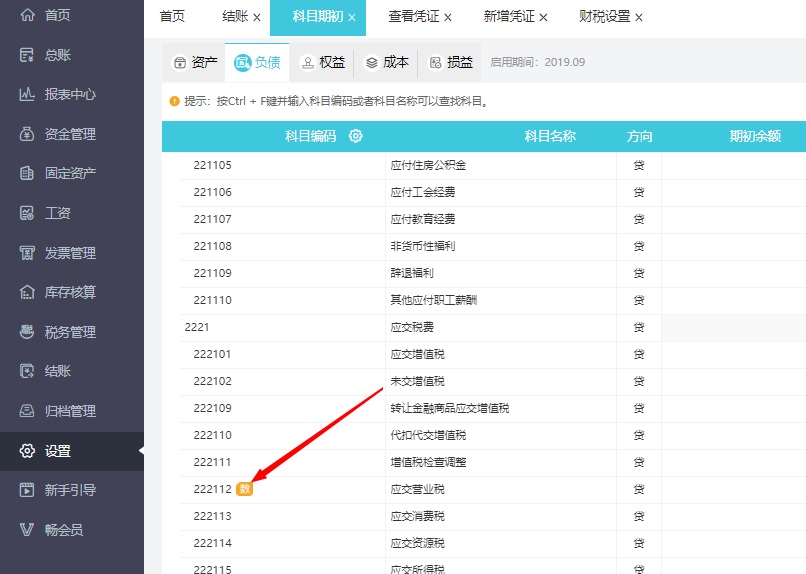The width and height of the screenshot is (806, 574).
Task: Click the 损益 category icon
Action: 435,63
